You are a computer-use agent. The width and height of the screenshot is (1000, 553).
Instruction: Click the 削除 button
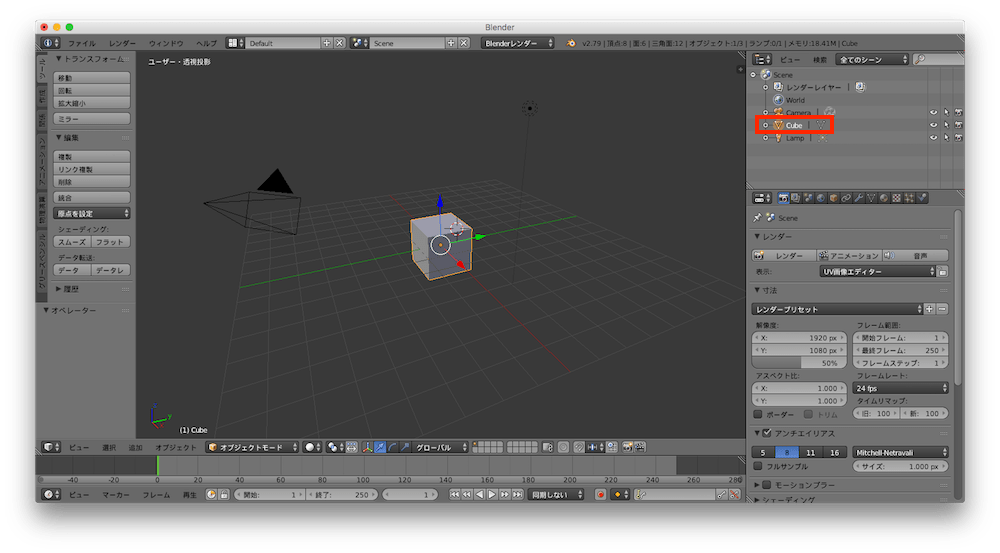pyautogui.click(x=92, y=182)
